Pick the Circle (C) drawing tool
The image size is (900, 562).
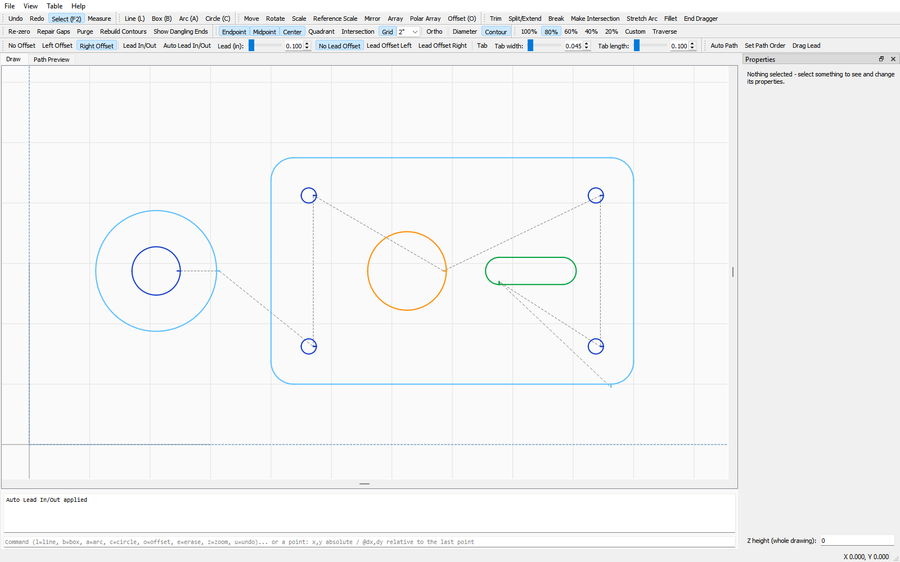coord(218,18)
